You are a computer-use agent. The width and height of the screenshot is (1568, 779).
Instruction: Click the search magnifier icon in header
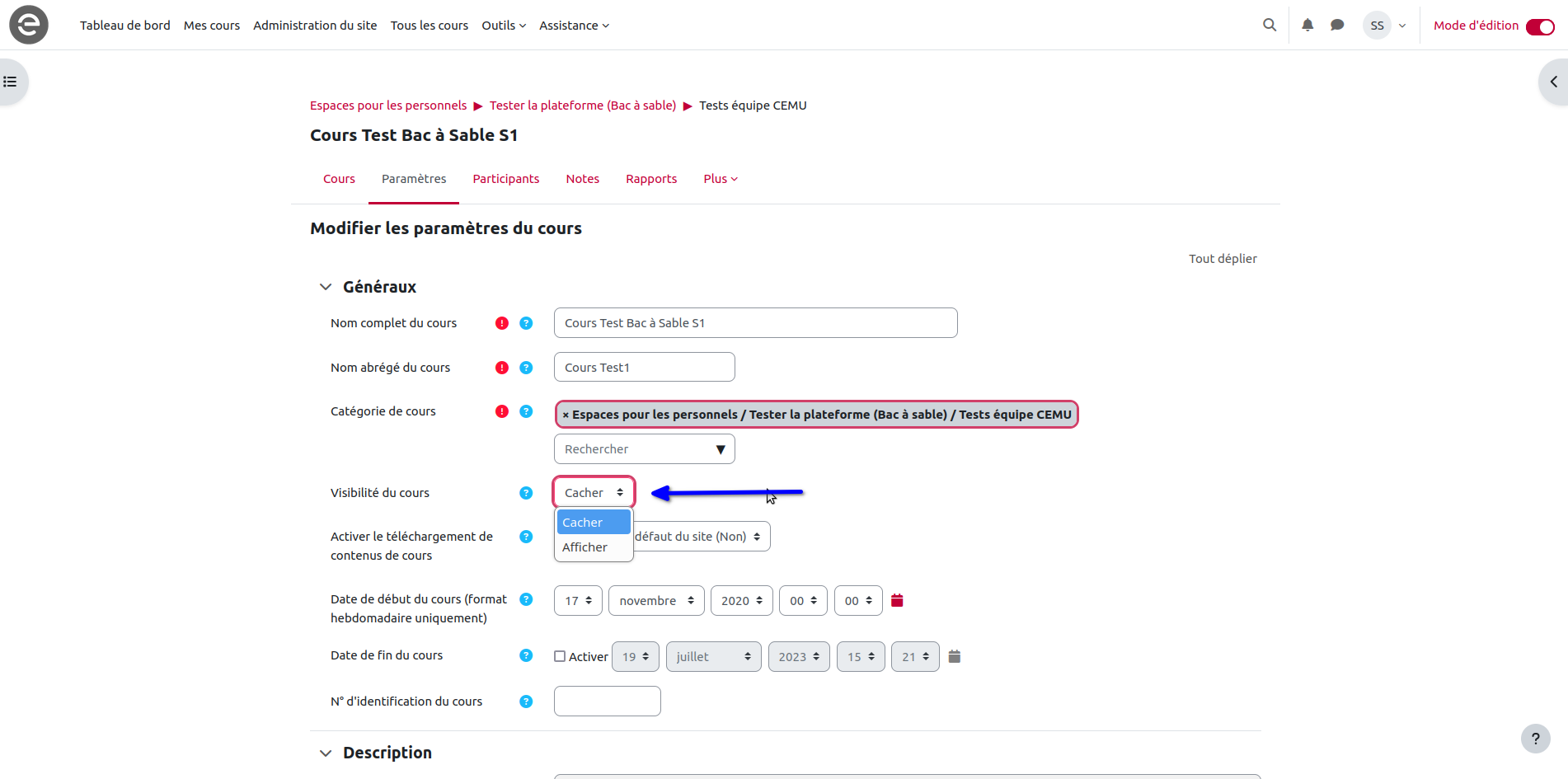1270,26
